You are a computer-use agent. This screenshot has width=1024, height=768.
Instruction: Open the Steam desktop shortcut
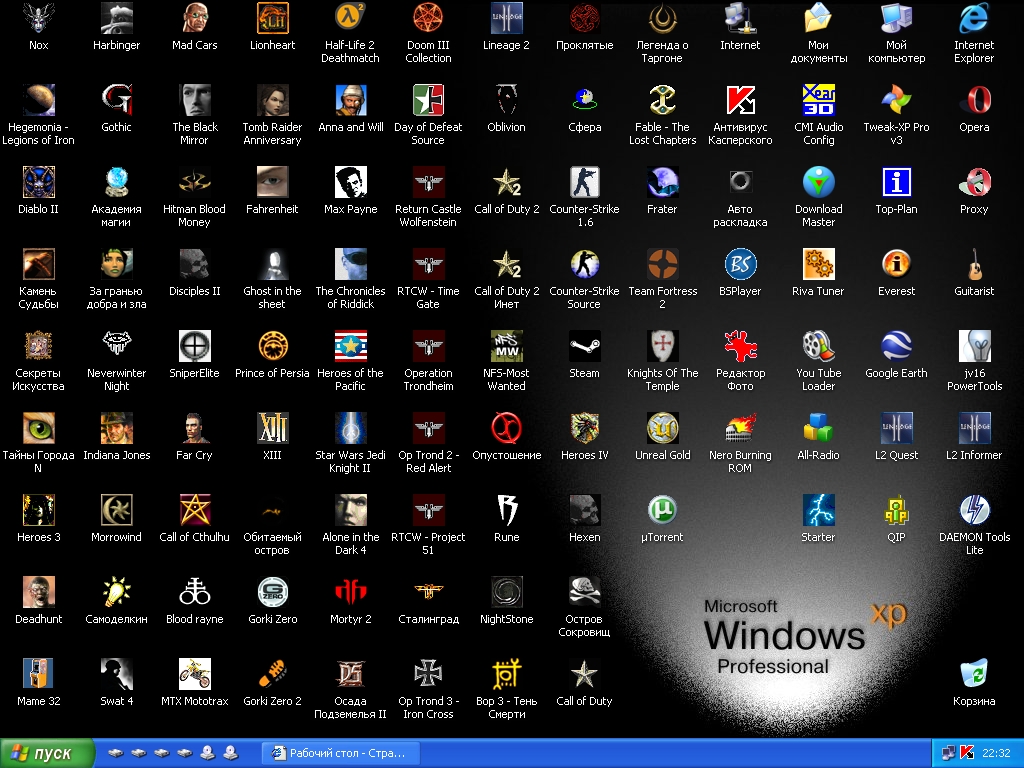coord(585,347)
